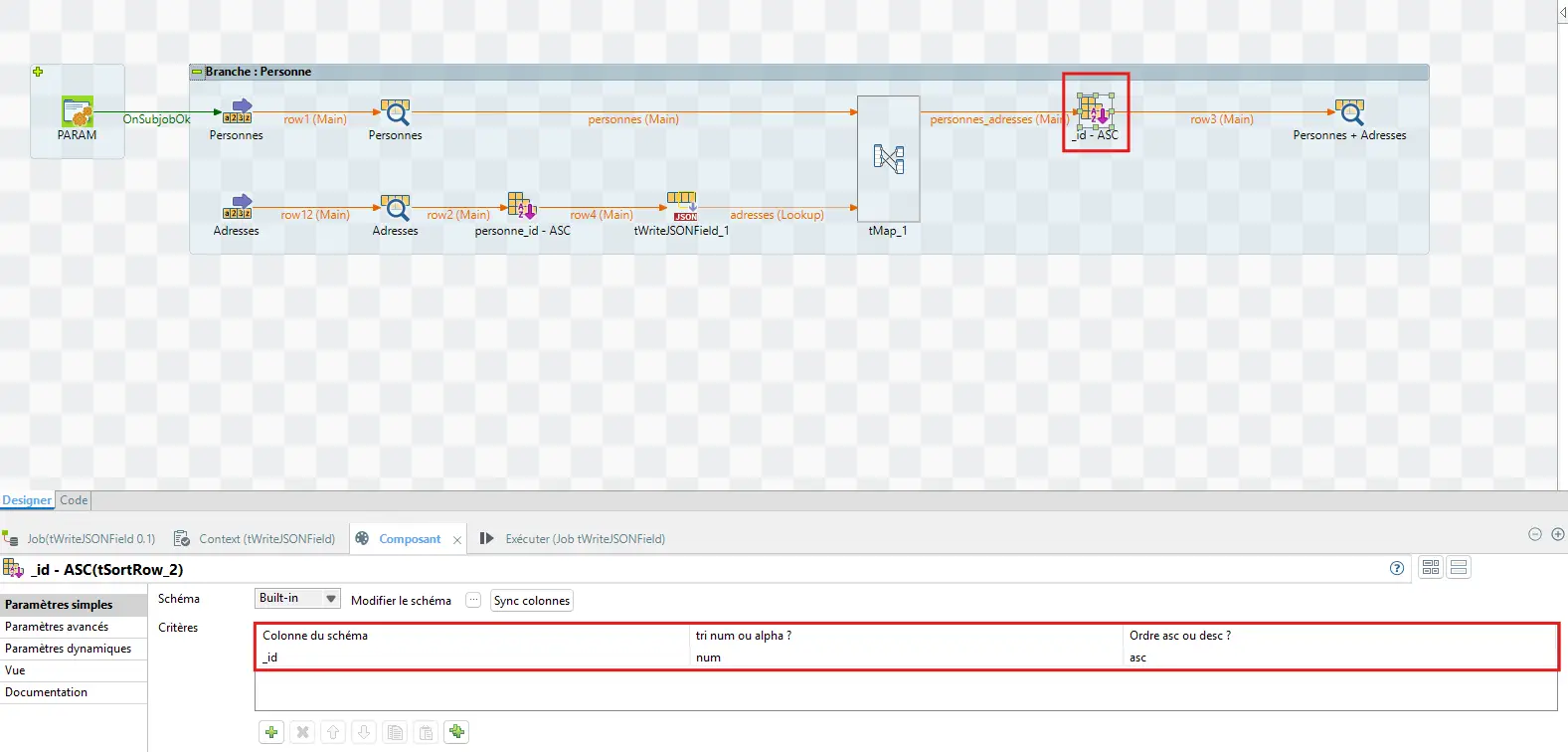Open Paramètres avancés section
The width and height of the screenshot is (1568, 752).
[x=57, y=627]
